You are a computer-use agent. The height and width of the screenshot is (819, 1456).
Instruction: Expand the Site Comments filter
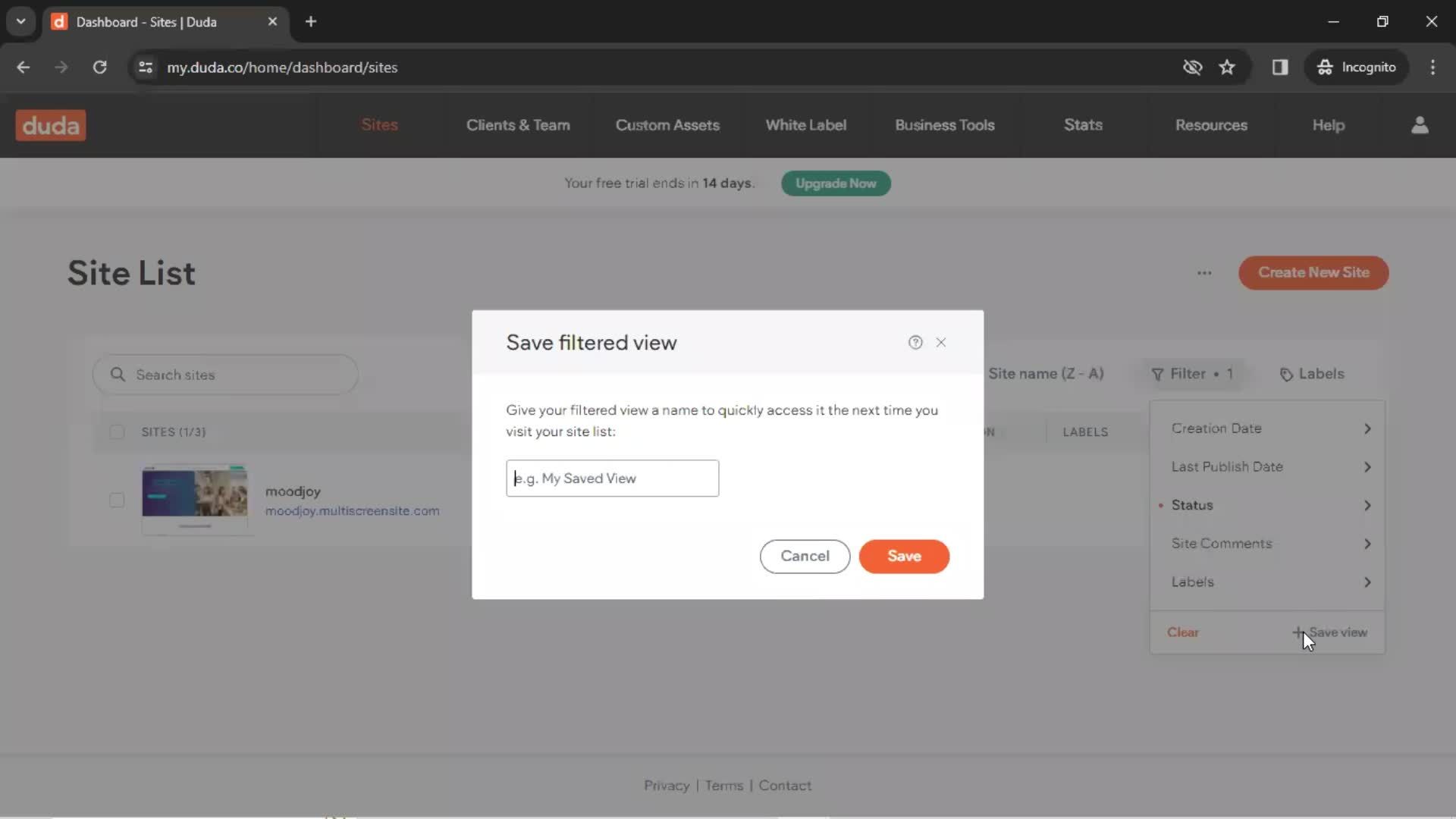1267,544
